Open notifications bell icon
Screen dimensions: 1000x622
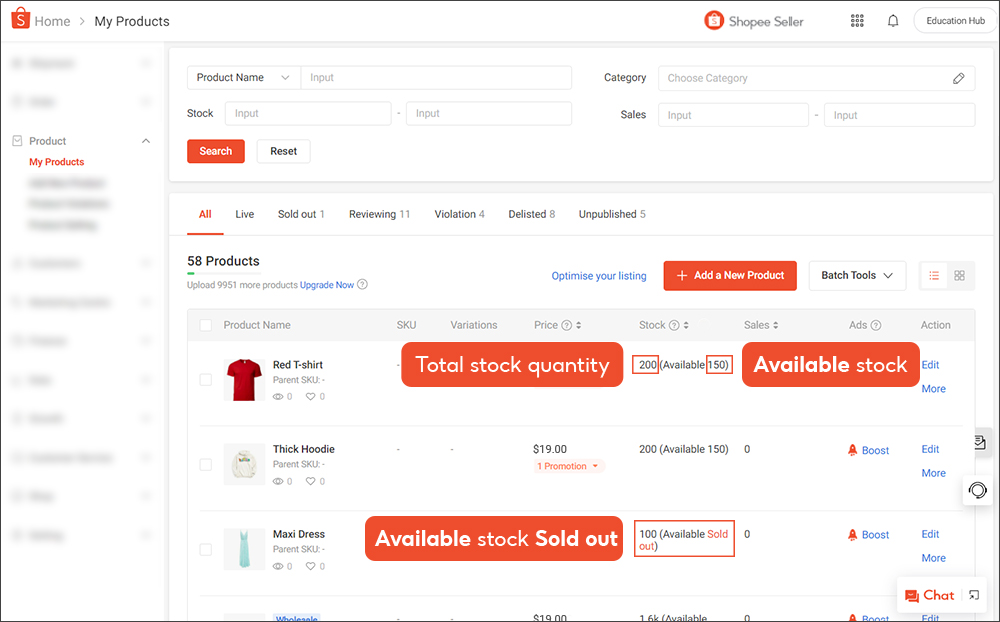[893, 21]
